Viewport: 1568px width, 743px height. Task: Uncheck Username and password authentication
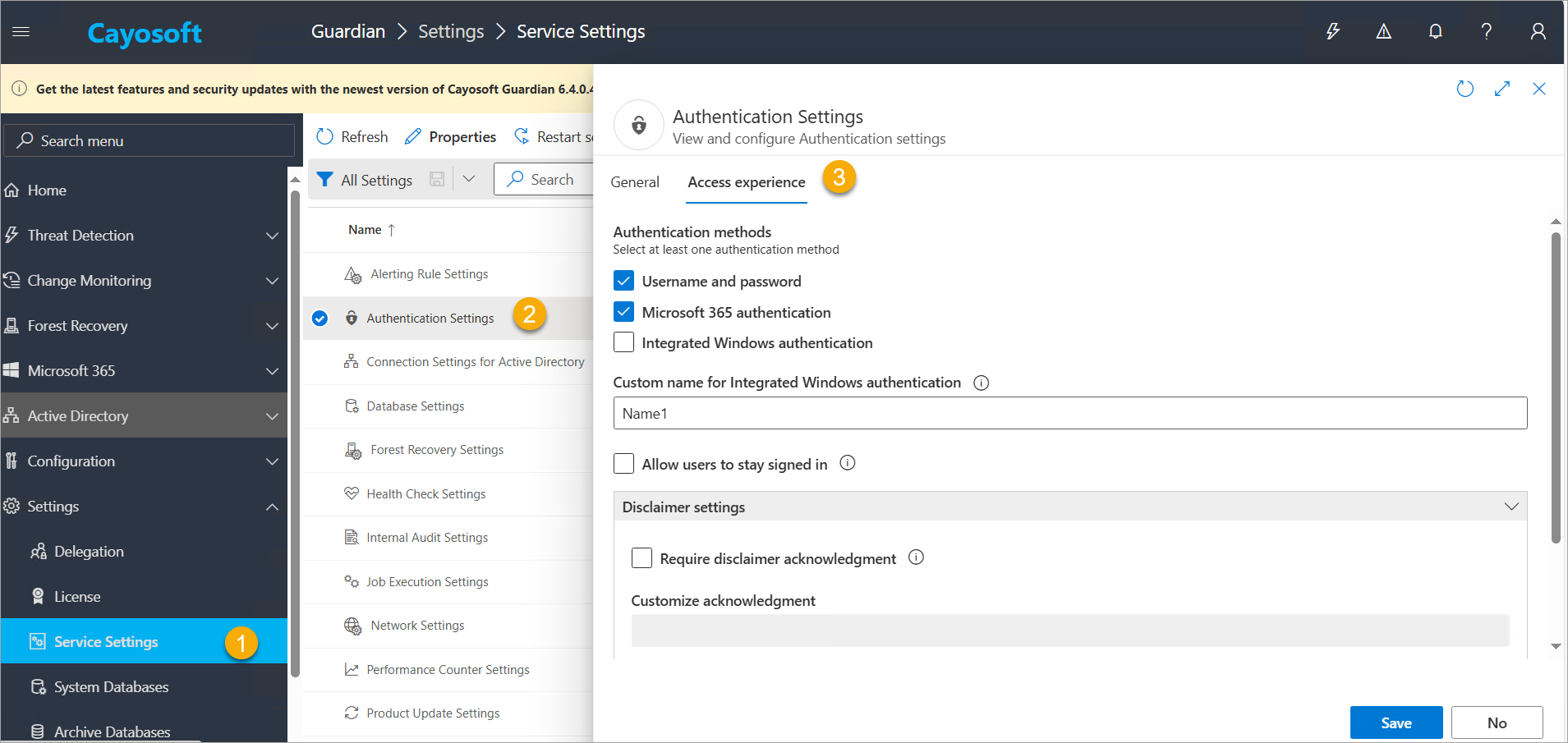tap(623, 281)
